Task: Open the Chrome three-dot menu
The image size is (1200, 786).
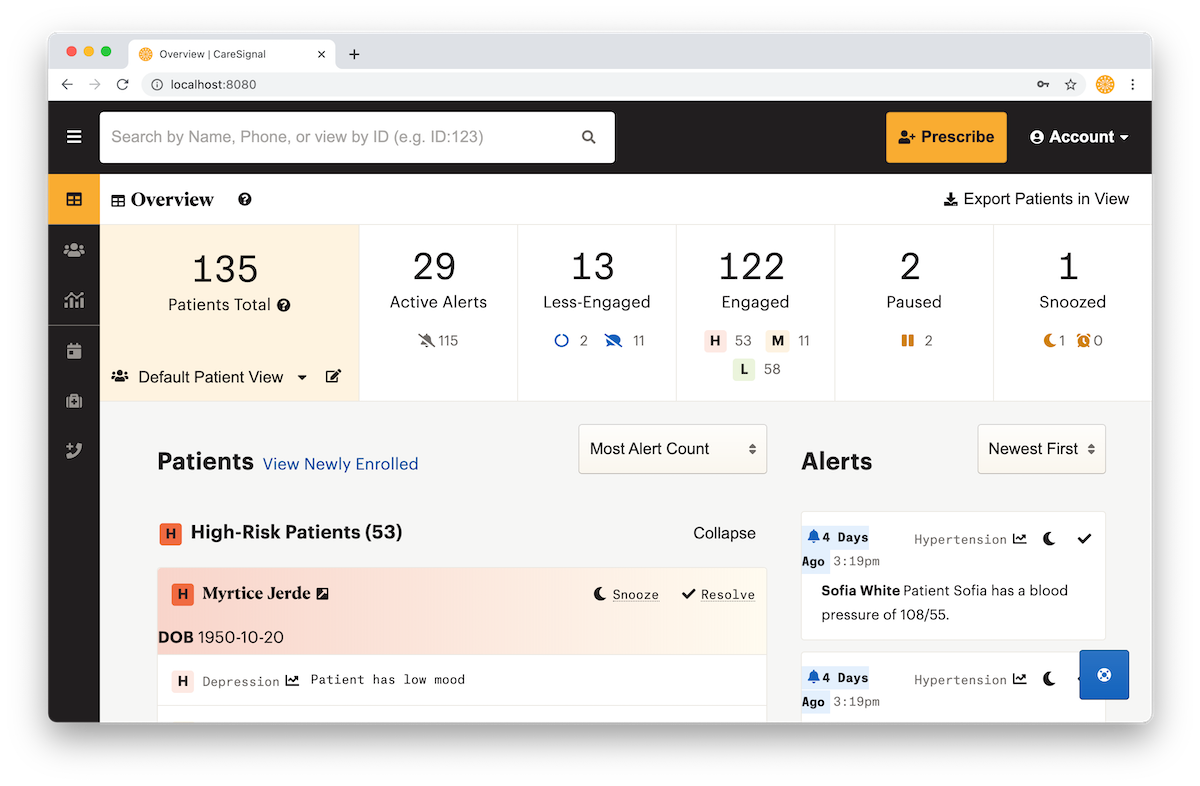Action: pos(1133,84)
